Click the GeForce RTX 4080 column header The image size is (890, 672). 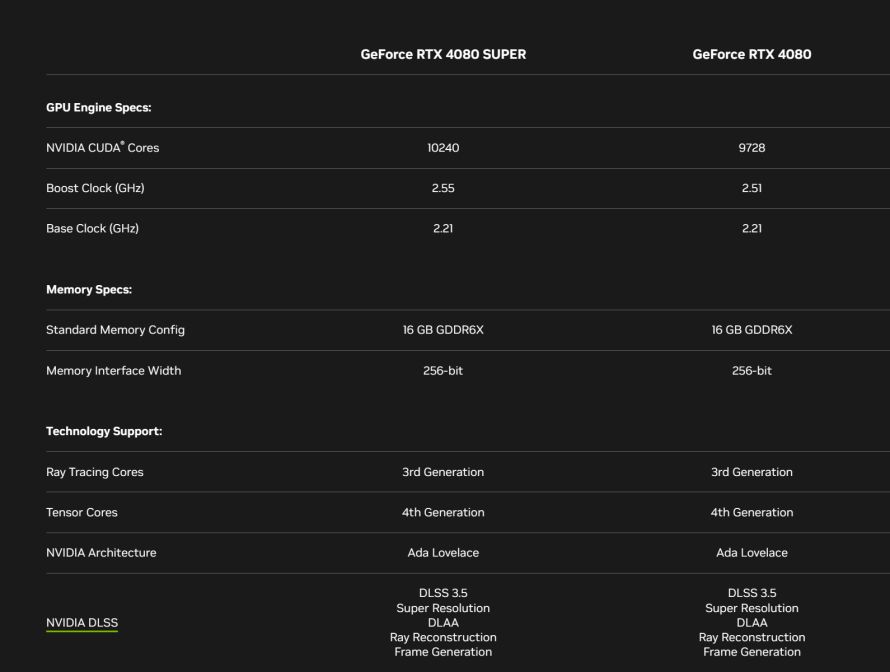tap(751, 55)
